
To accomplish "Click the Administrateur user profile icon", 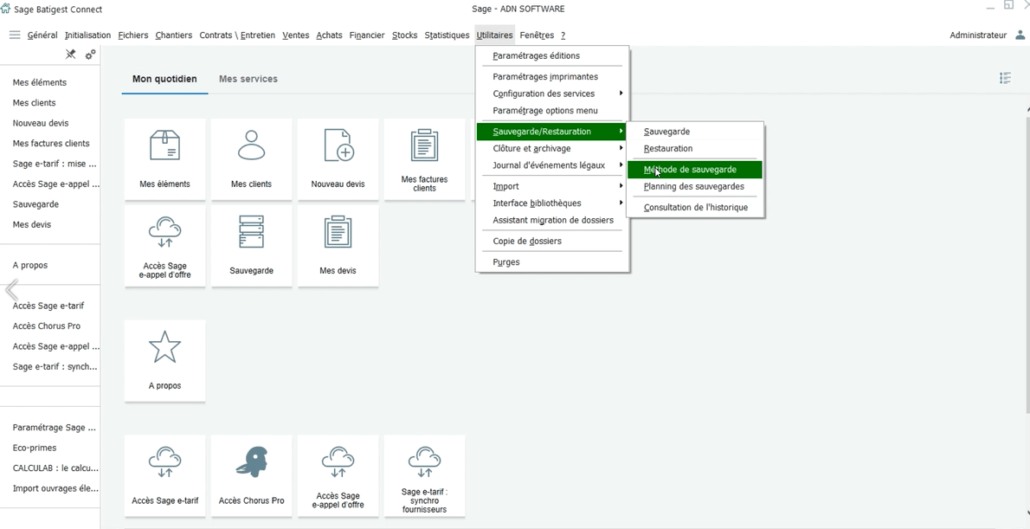I will point(1020,35).
